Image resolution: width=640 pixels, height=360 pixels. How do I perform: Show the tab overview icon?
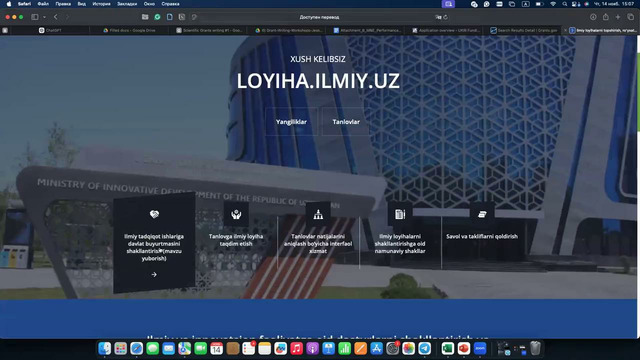pyautogui.click(x=631, y=17)
